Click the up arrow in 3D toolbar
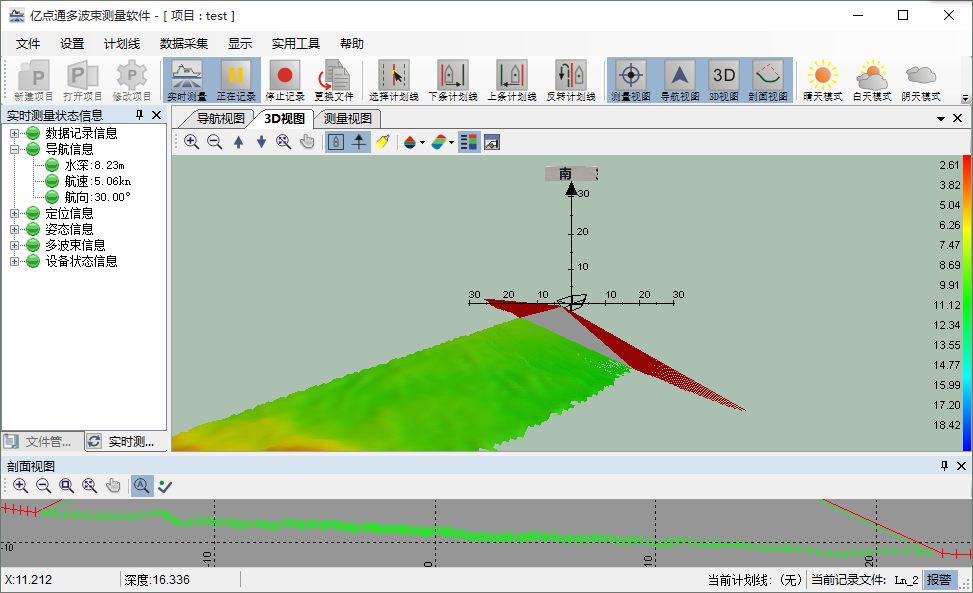Screen dimensions: 973x593 point(238,142)
